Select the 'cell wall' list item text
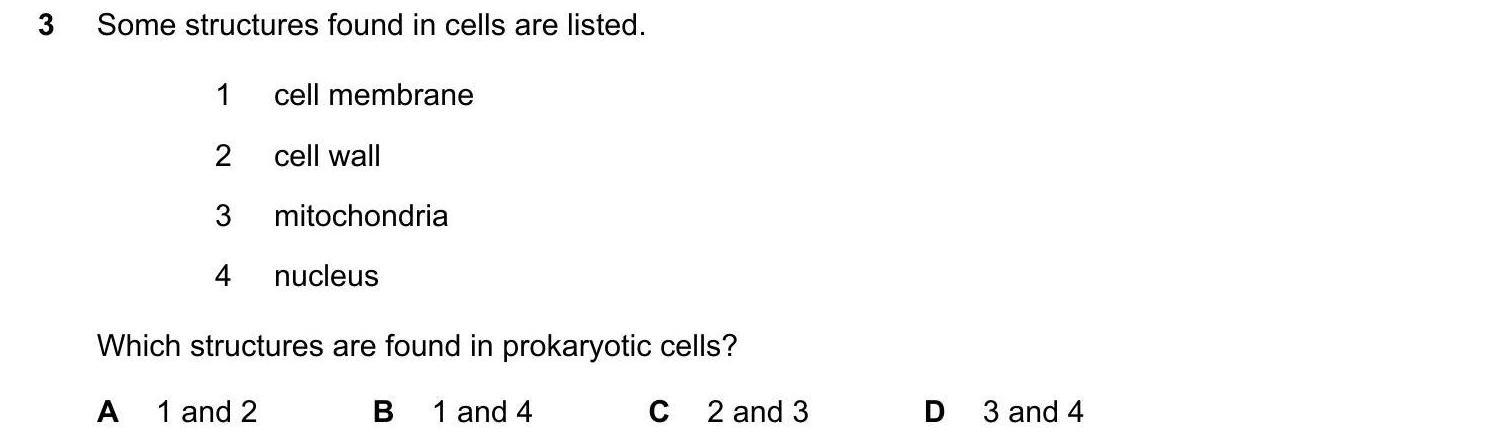The height and width of the screenshot is (440, 1500). [x=327, y=156]
